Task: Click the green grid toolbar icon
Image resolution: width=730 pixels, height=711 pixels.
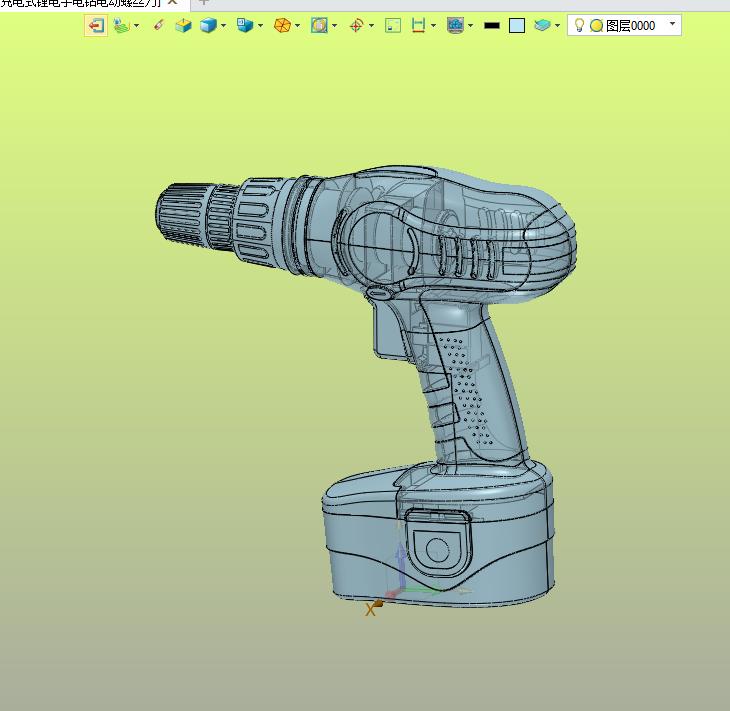Action: coord(122,25)
